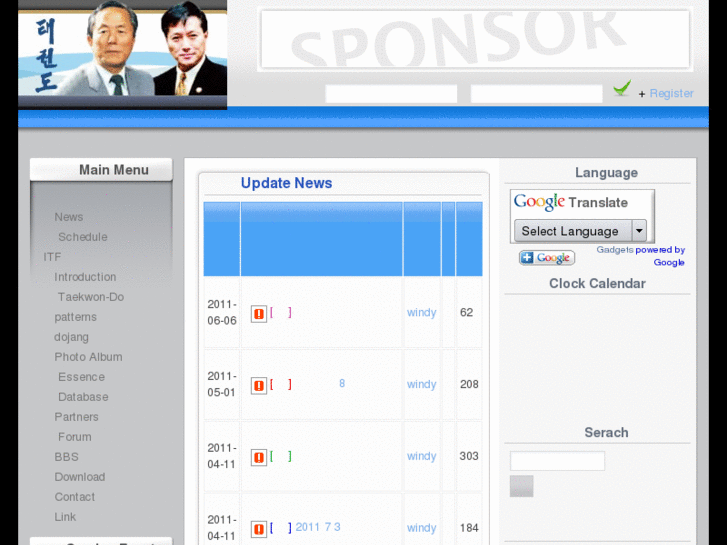Click the alert icon in 303 views row
The width and height of the screenshot is (727, 545).
(x=259, y=457)
